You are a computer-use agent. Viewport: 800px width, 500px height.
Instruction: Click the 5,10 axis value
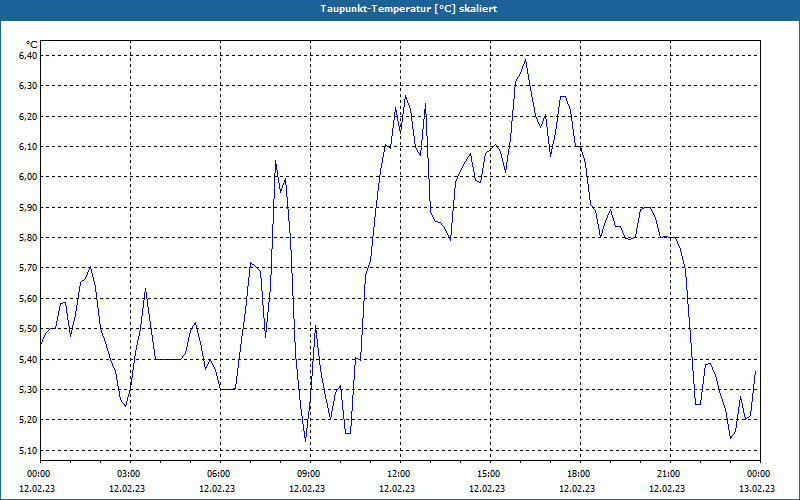click(x=28, y=451)
